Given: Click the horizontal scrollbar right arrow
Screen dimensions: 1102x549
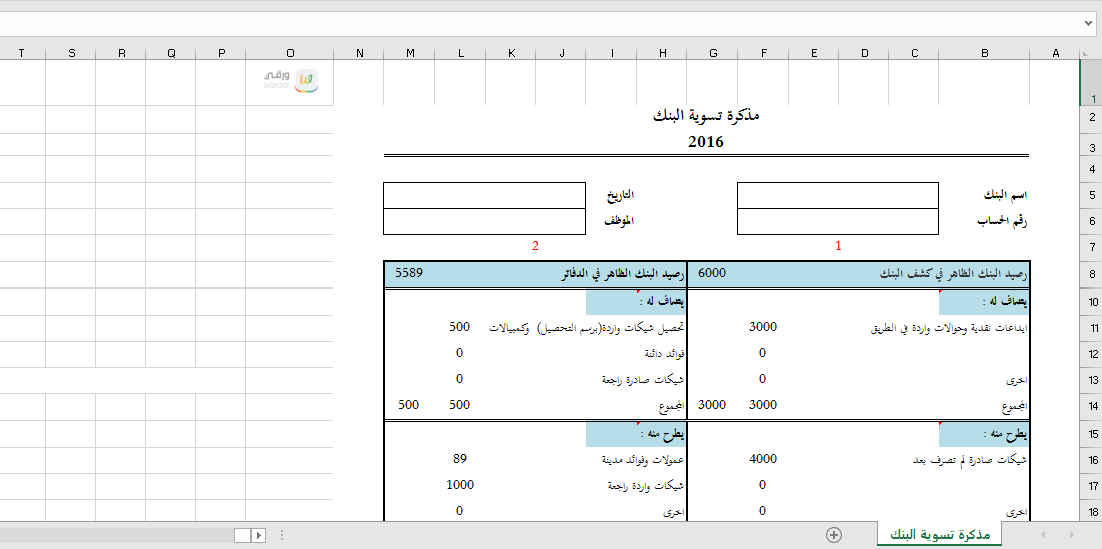Looking at the screenshot, I should coord(258,535).
